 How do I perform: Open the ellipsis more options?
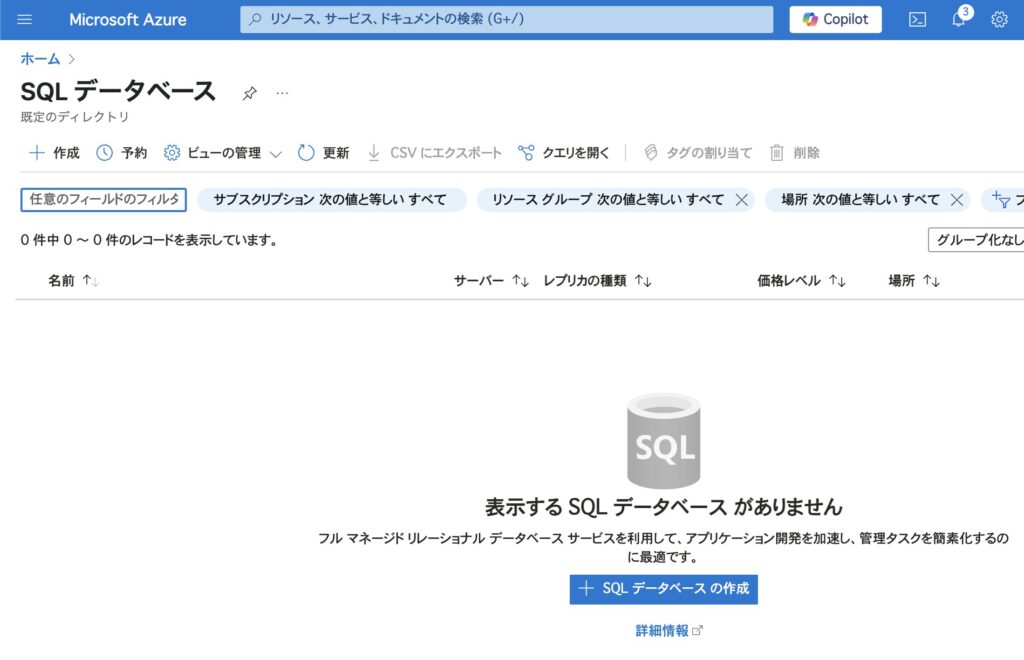pos(282,93)
